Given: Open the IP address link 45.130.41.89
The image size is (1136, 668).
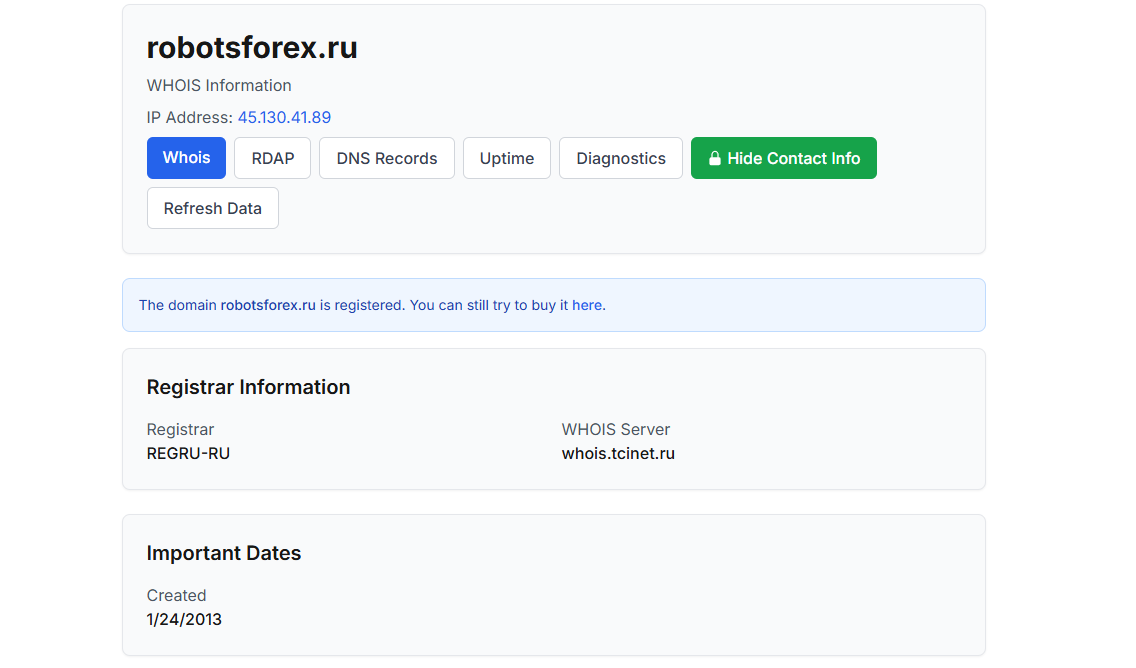Looking at the screenshot, I should pyautogui.click(x=284, y=118).
